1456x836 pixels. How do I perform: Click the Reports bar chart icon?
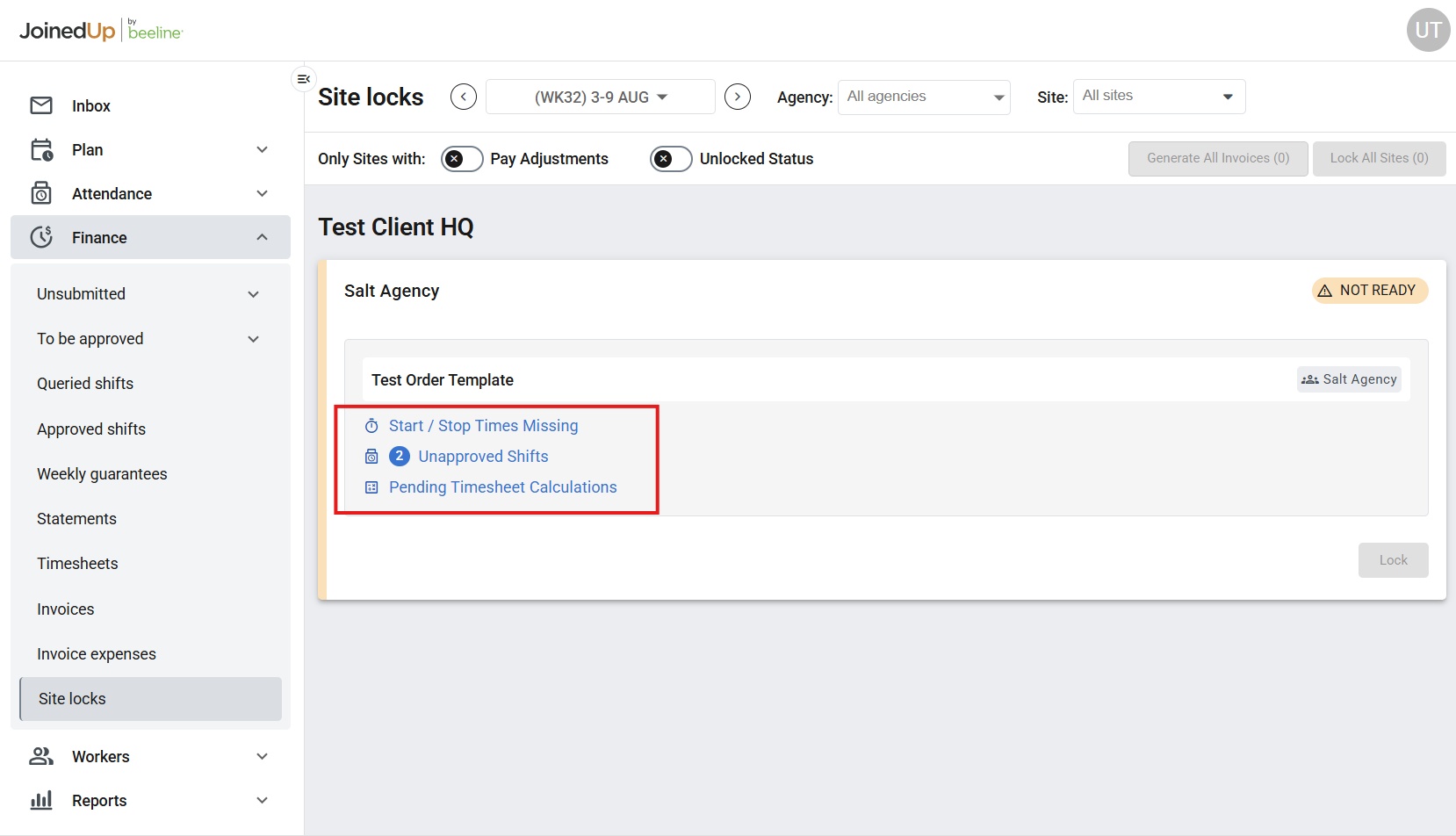coord(41,800)
